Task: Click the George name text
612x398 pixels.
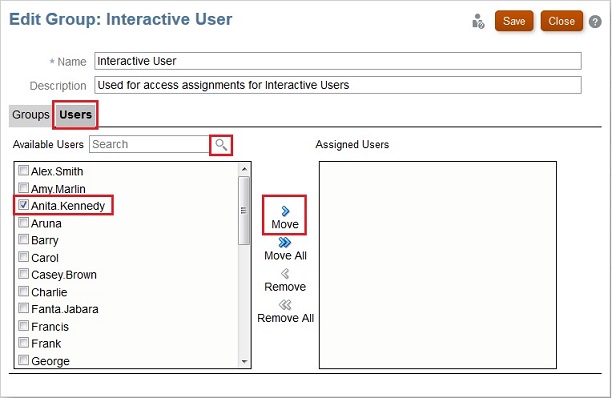Action: pyautogui.click(x=50, y=361)
